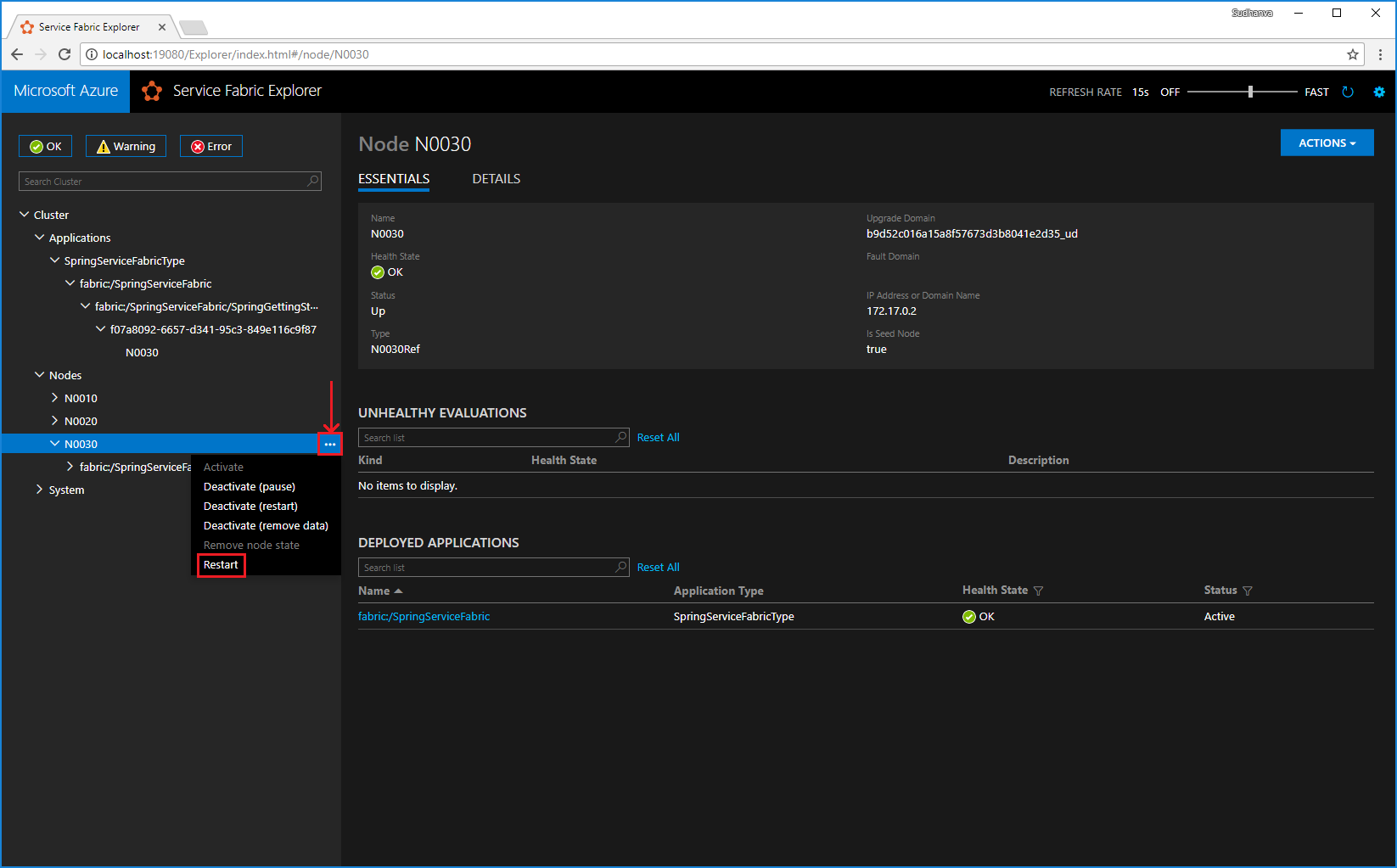Click Activate in the node menu
1397x868 pixels.
click(223, 467)
